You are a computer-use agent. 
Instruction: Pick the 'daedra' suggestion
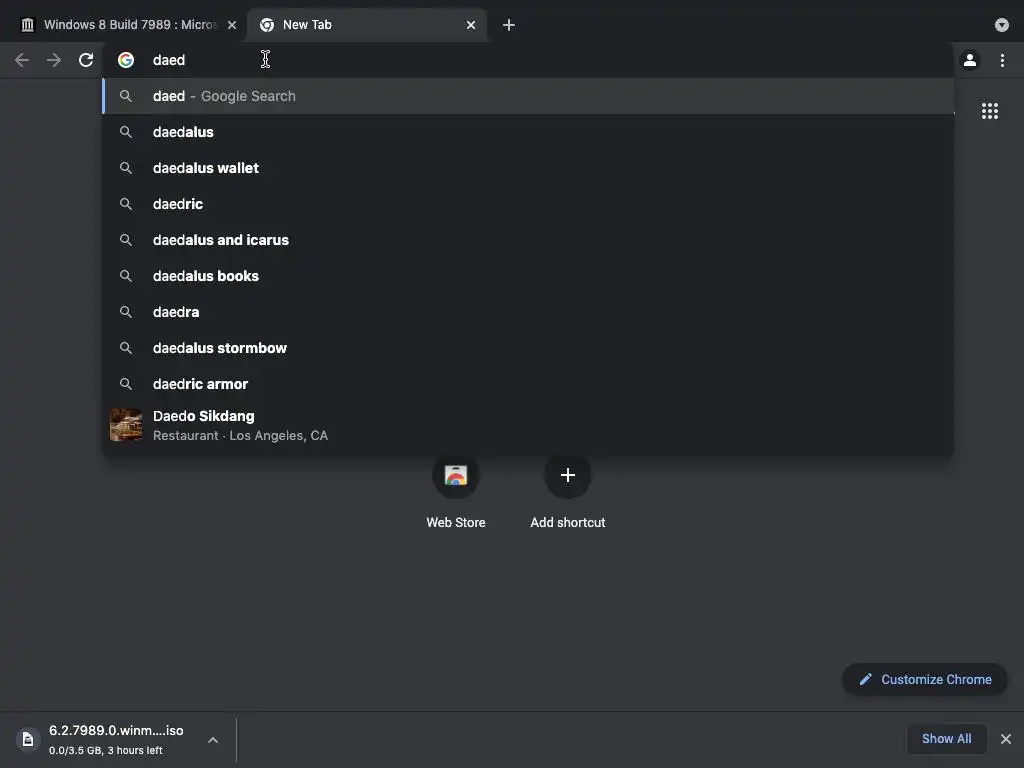click(528, 312)
